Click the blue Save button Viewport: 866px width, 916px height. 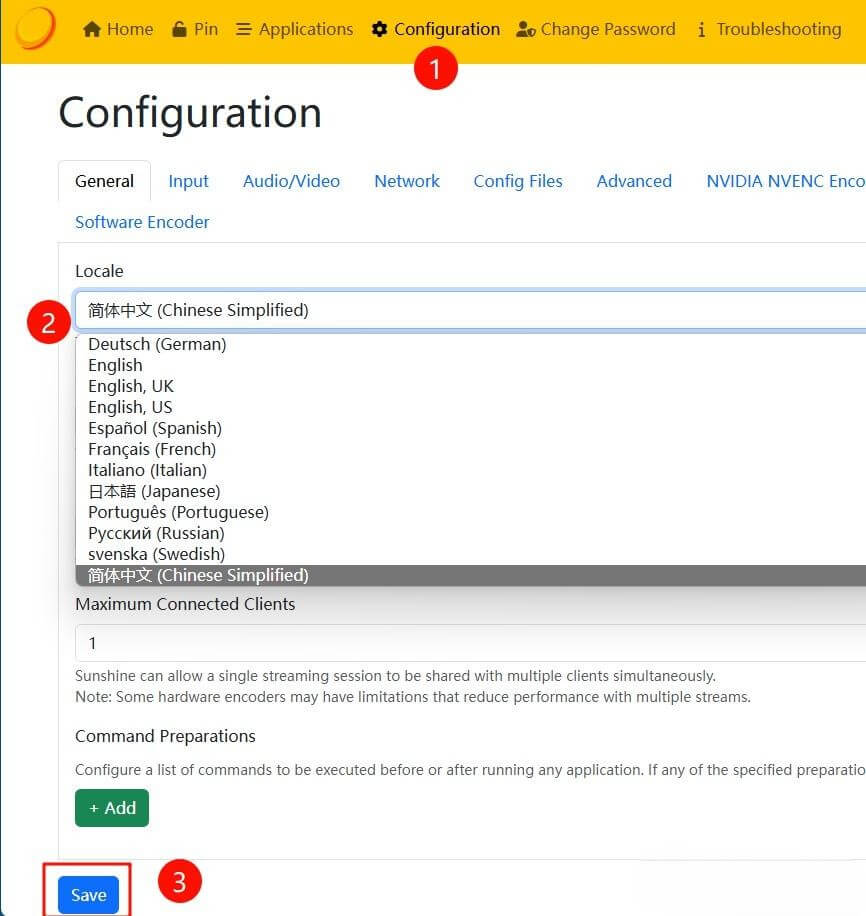(x=88, y=895)
